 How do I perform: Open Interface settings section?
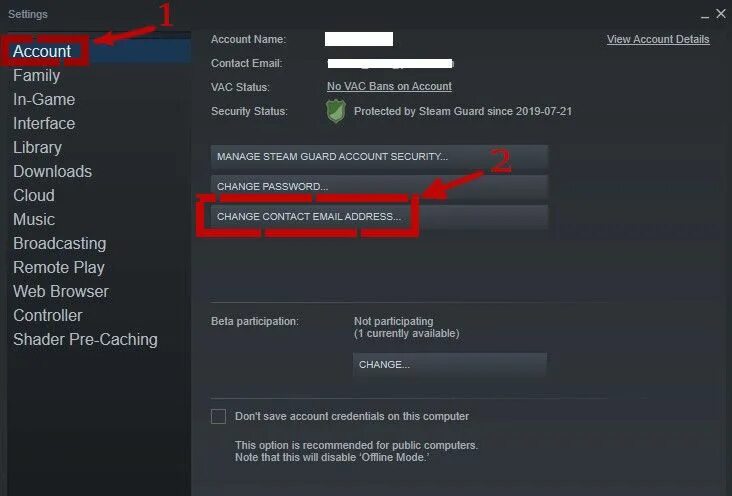[x=44, y=123]
